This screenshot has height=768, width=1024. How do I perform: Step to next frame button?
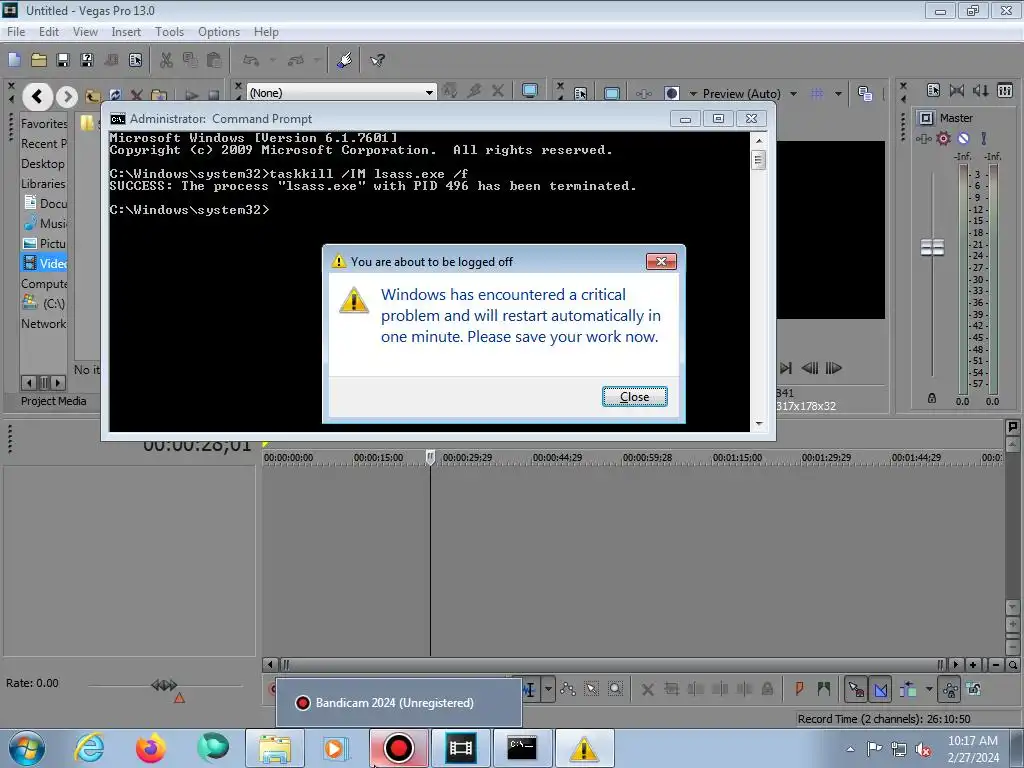(833, 368)
